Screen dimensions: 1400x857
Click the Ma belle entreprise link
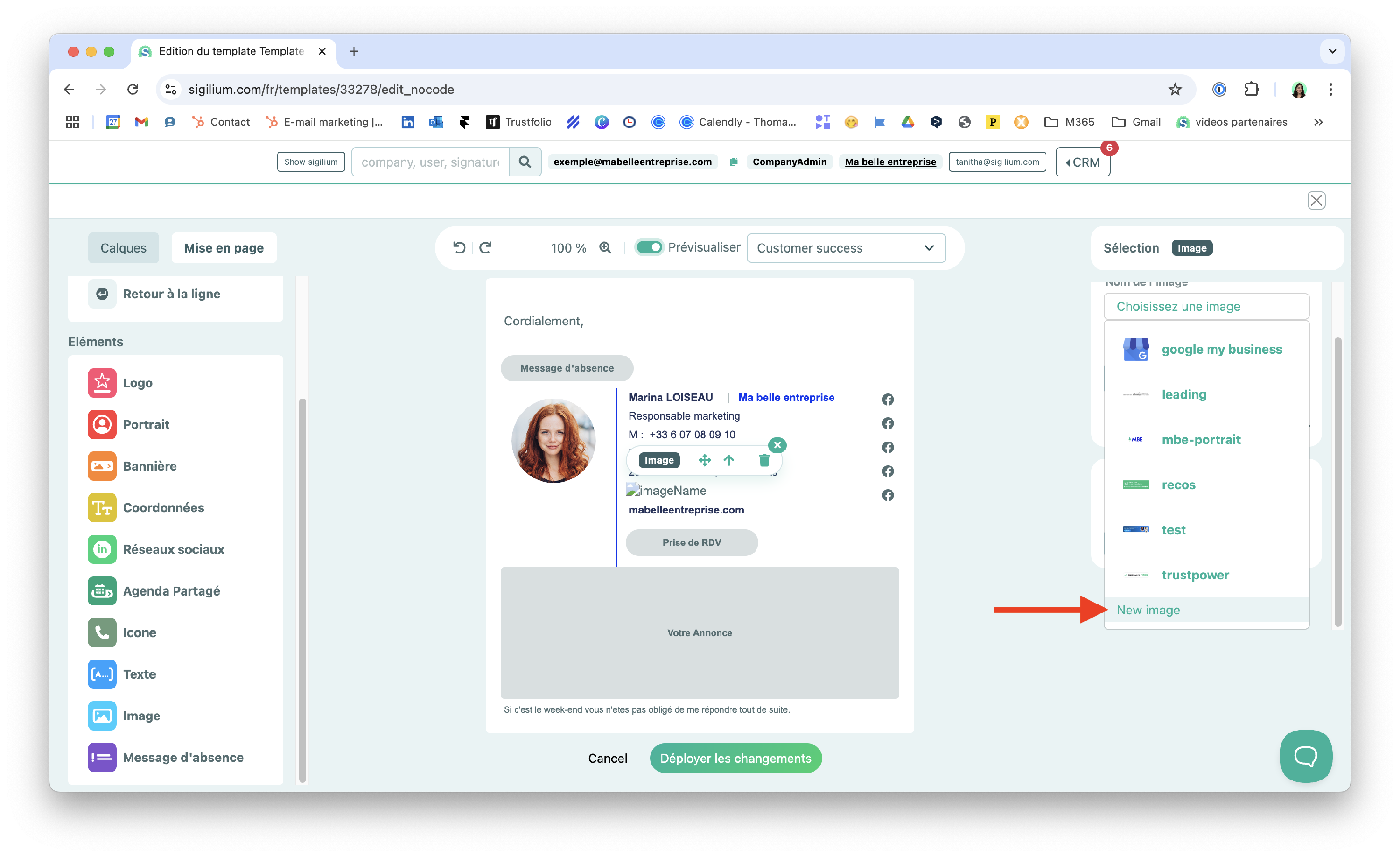click(x=890, y=162)
